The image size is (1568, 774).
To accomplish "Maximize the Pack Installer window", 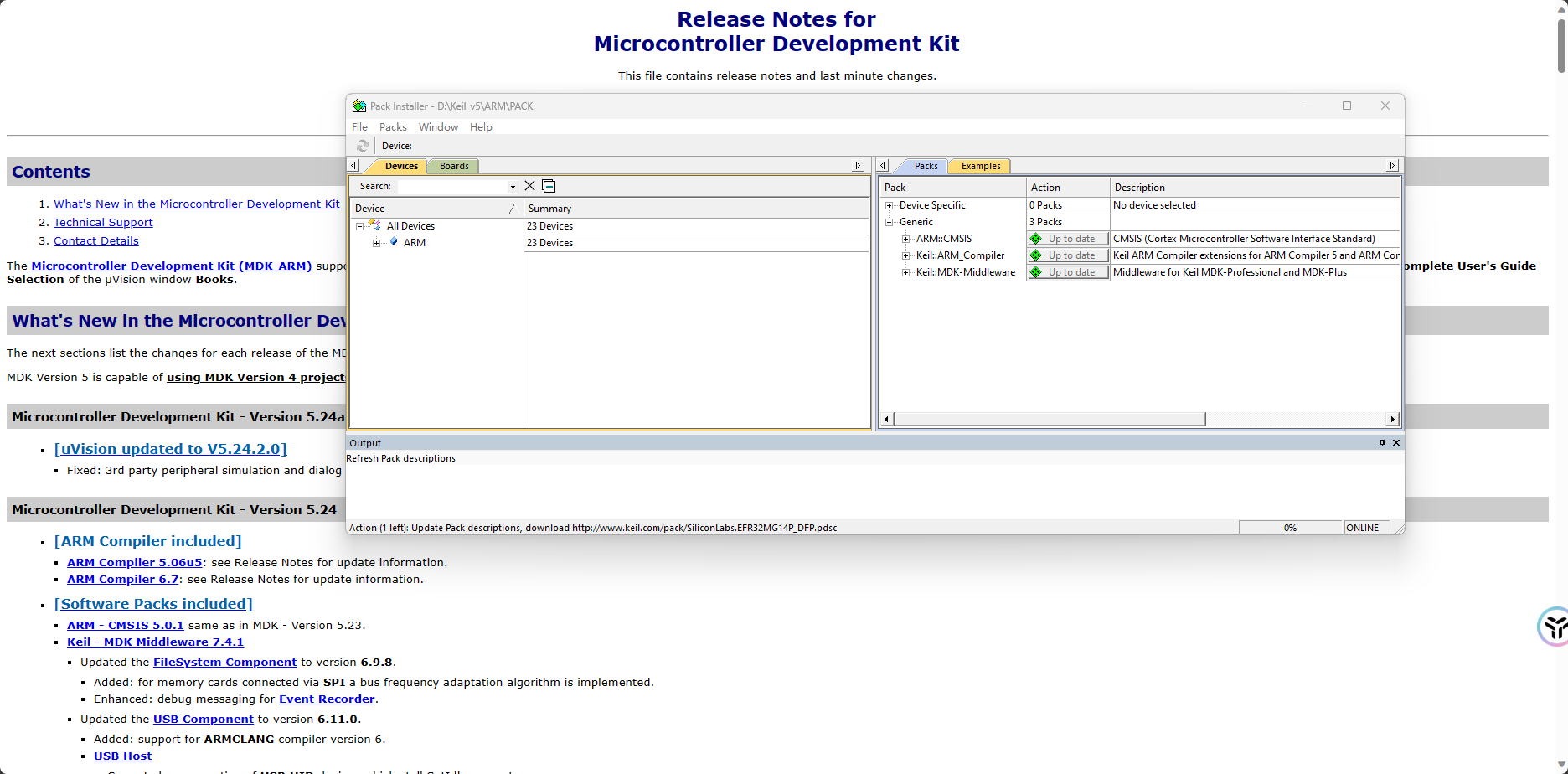I will coord(1347,106).
